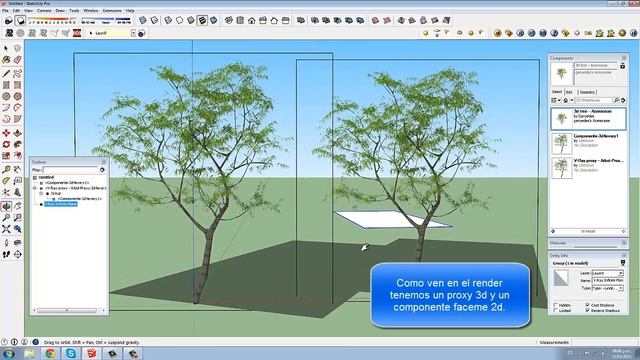Choose the Tape Measure tool
Screen dimensions: 640x360
click(x=6, y=169)
